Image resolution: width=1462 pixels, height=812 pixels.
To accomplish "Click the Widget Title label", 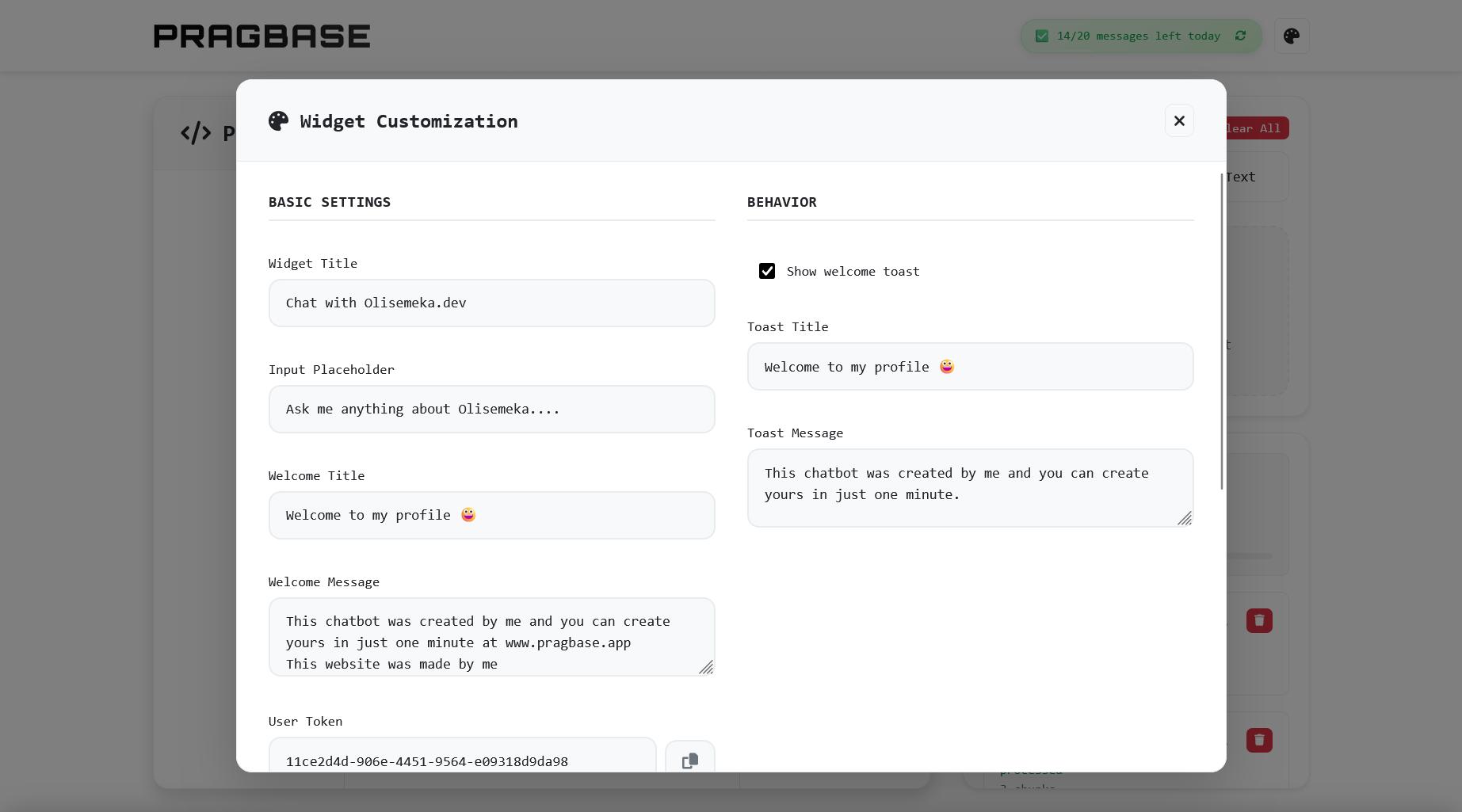I will (x=313, y=263).
